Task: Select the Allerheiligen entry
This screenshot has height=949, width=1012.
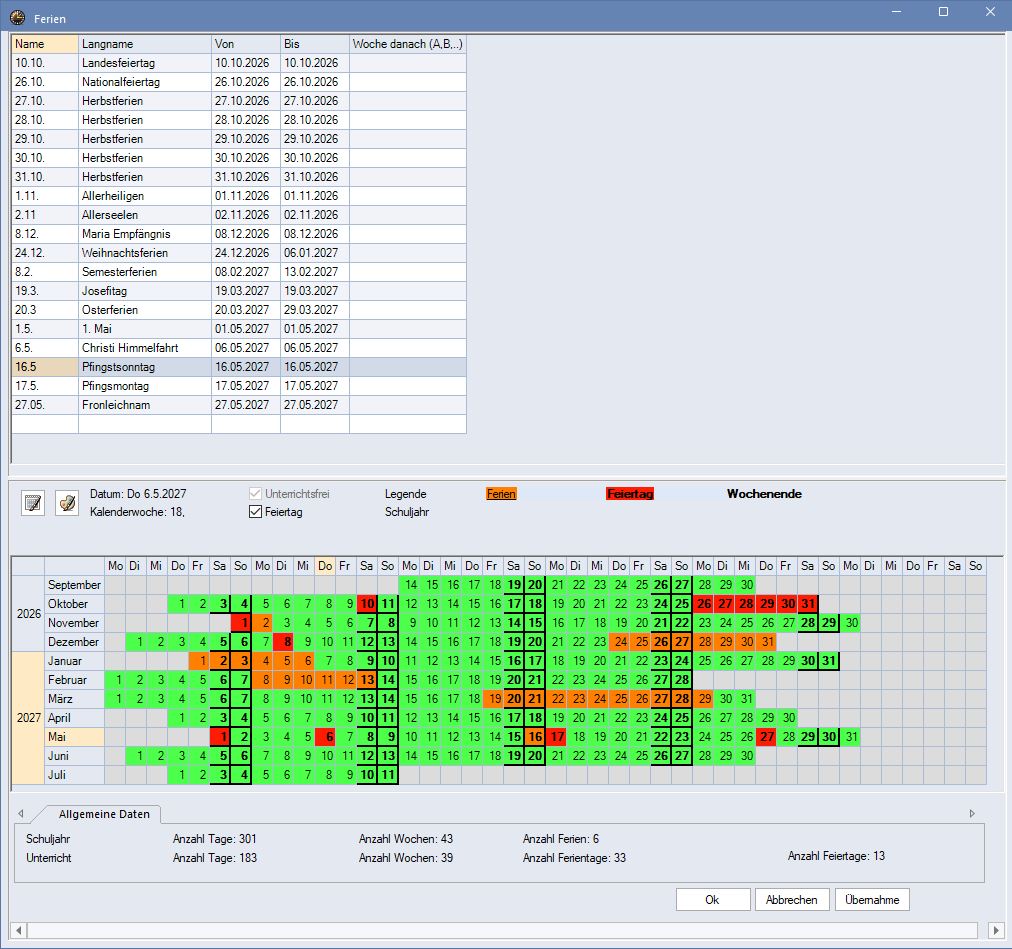Action: pyautogui.click(x=239, y=196)
